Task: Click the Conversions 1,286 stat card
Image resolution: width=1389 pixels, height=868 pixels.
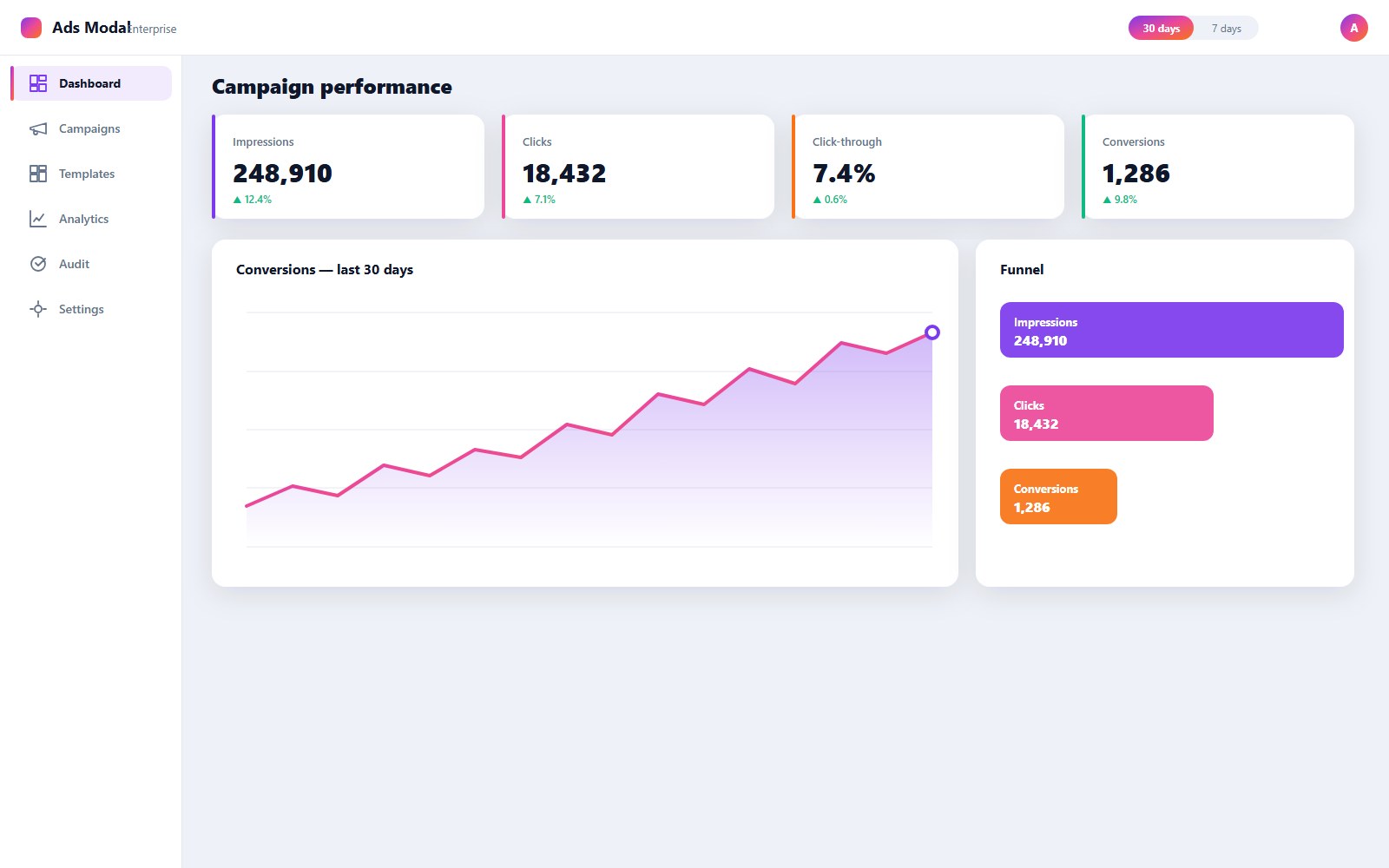Action: 1218,167
